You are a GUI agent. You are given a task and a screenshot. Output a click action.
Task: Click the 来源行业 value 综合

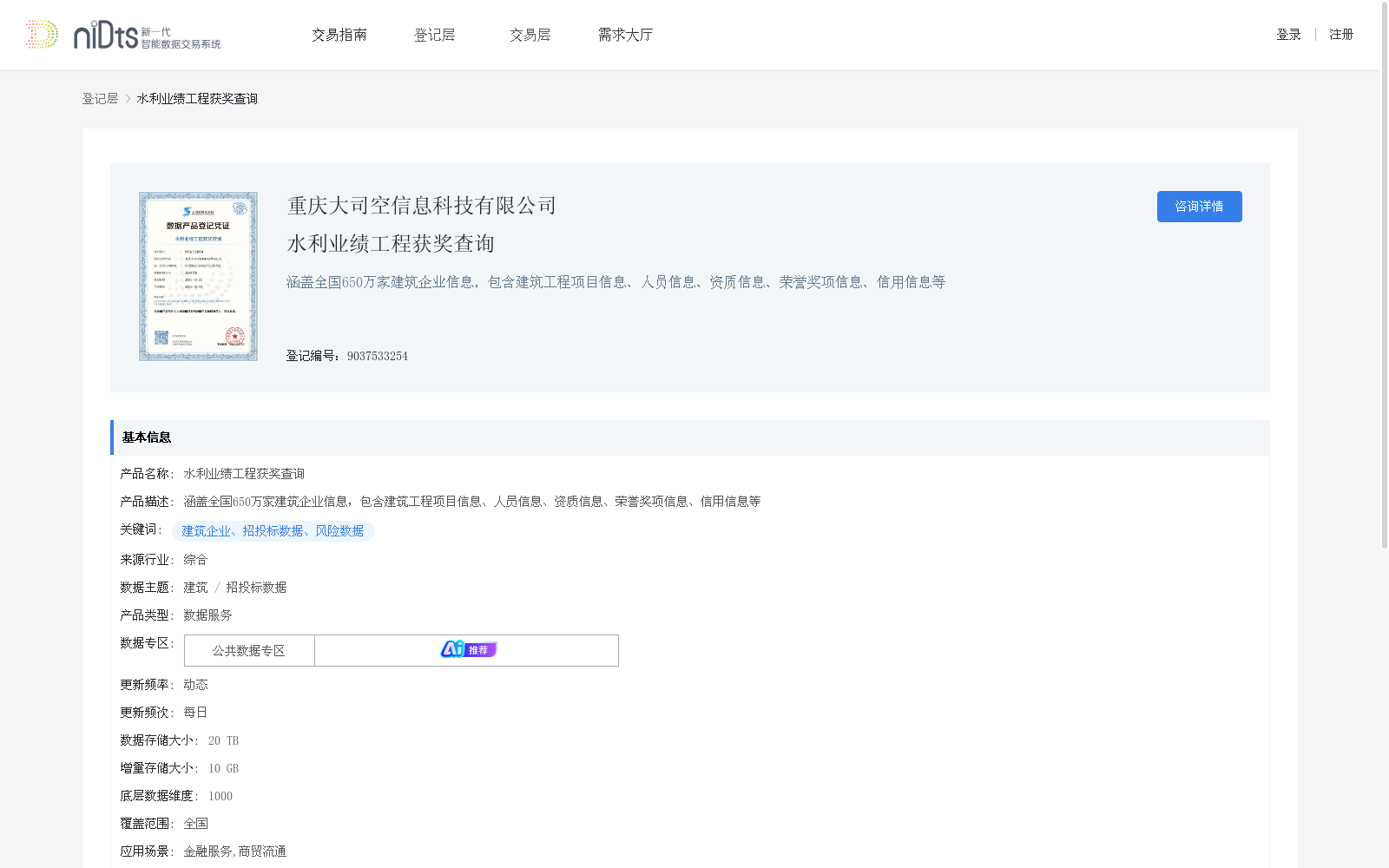[195, 560]
